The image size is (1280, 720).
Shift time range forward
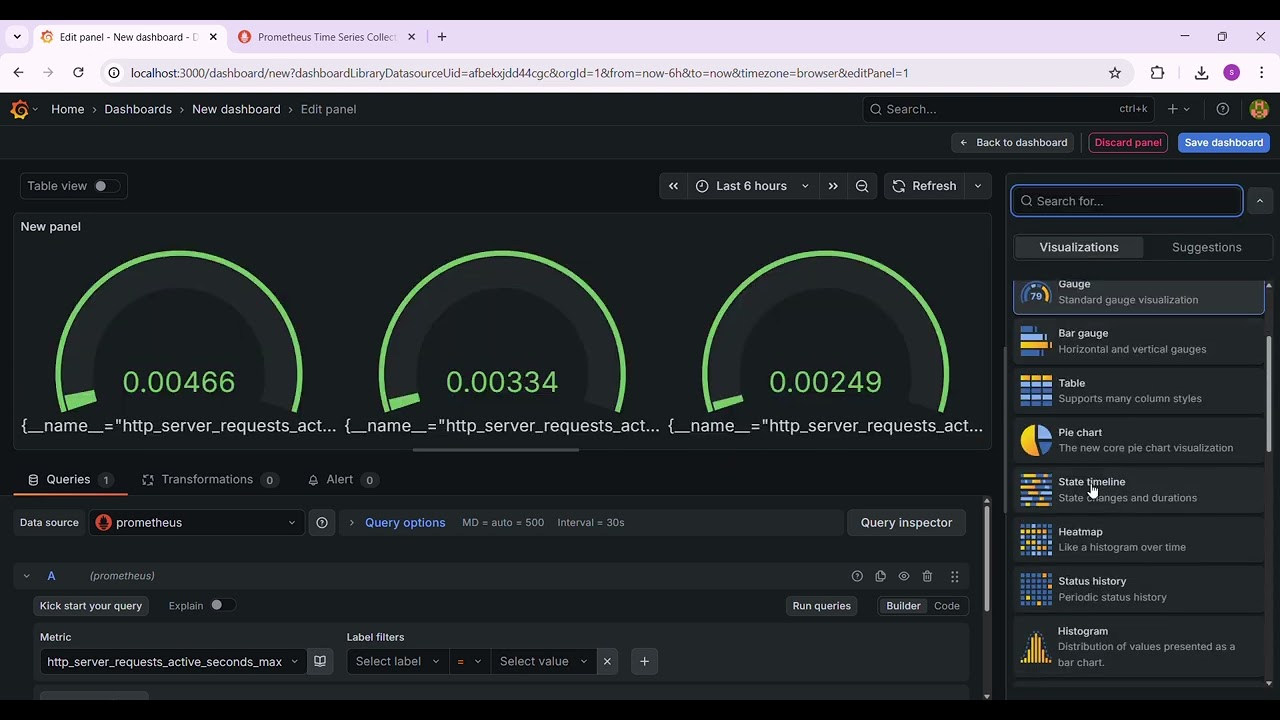coord(833,186)
